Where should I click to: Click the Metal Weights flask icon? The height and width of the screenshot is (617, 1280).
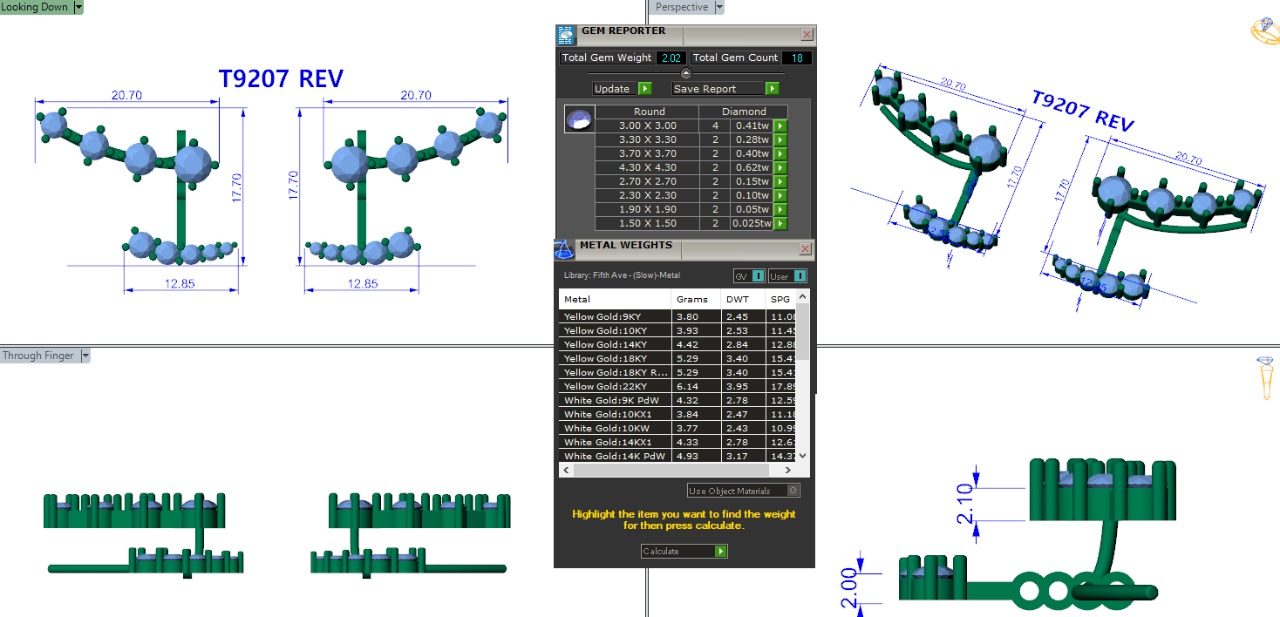(564, 249)
